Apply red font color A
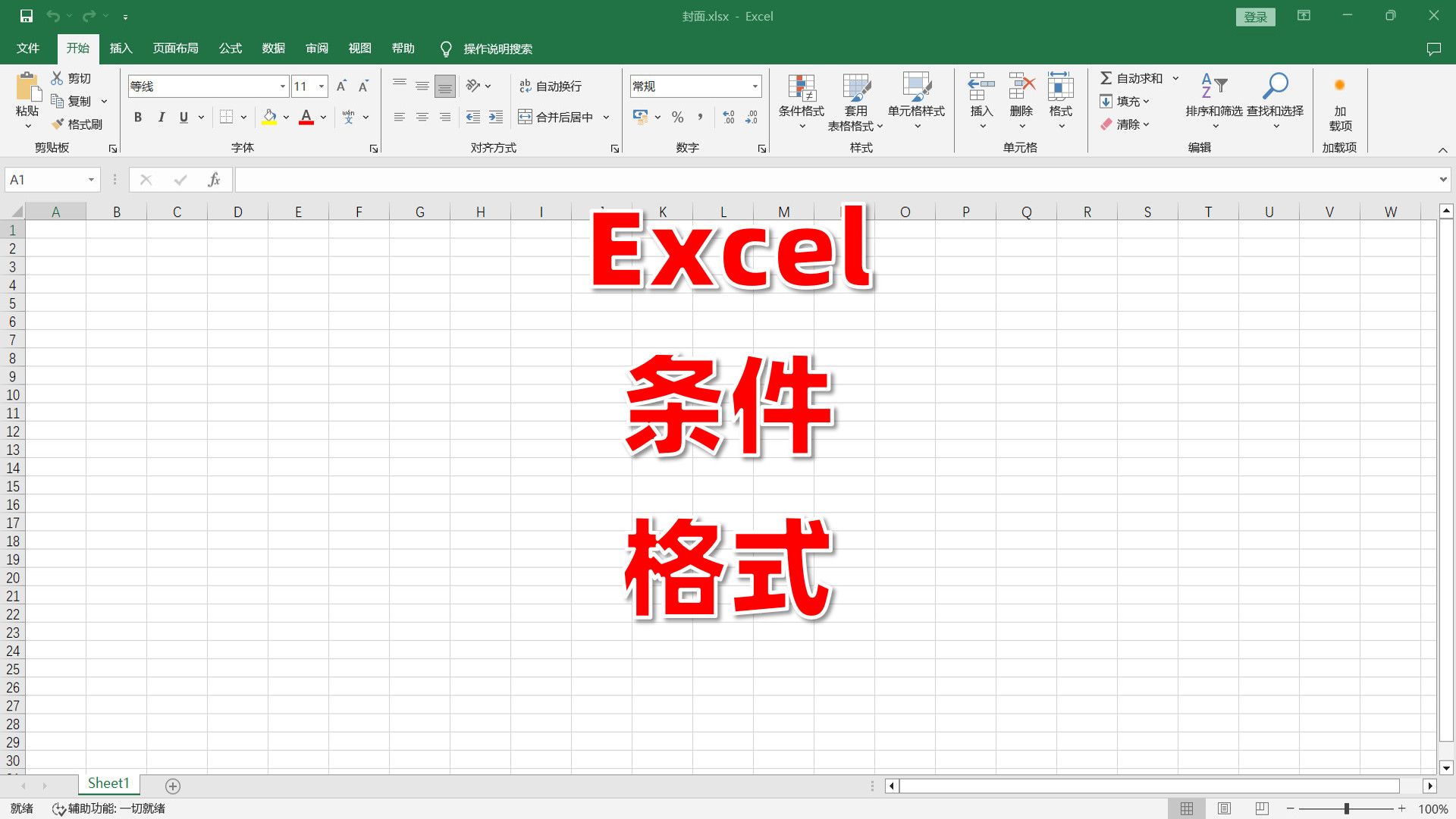1456x819 pixels. point(306,117)
